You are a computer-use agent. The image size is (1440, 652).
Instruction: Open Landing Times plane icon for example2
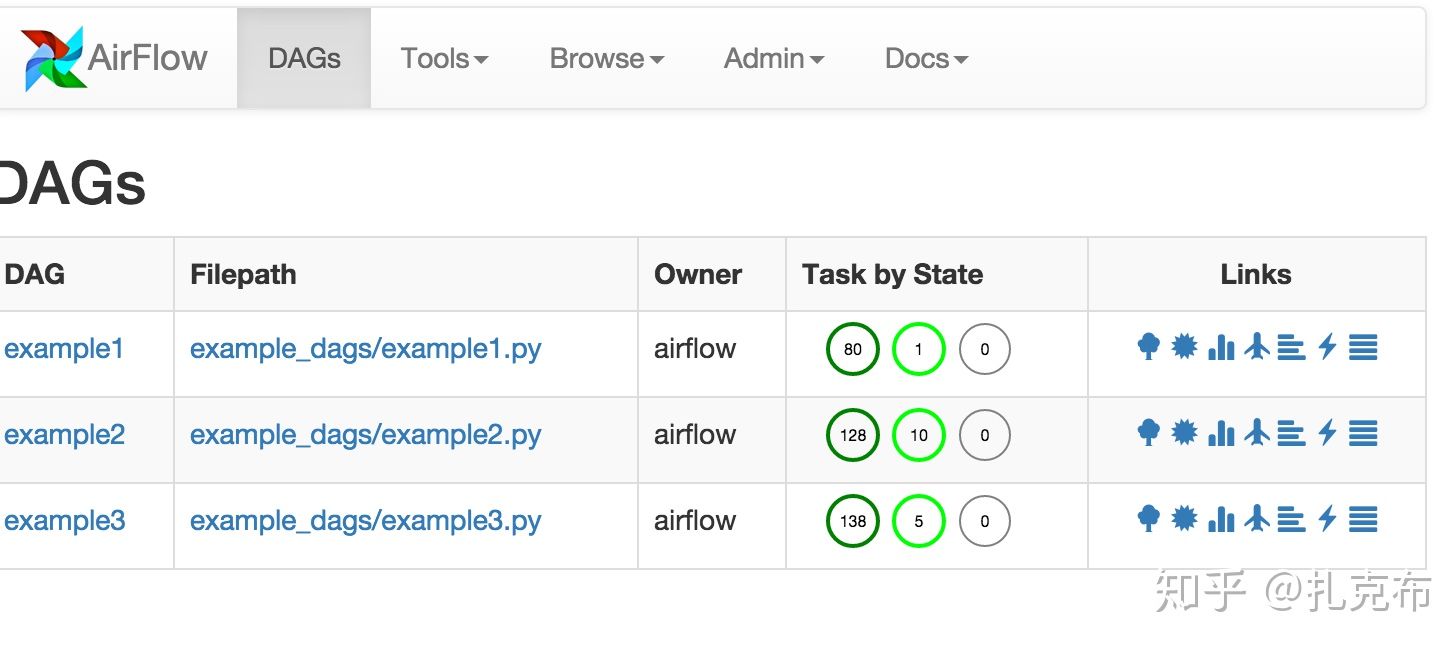(x=1257, y=433)
